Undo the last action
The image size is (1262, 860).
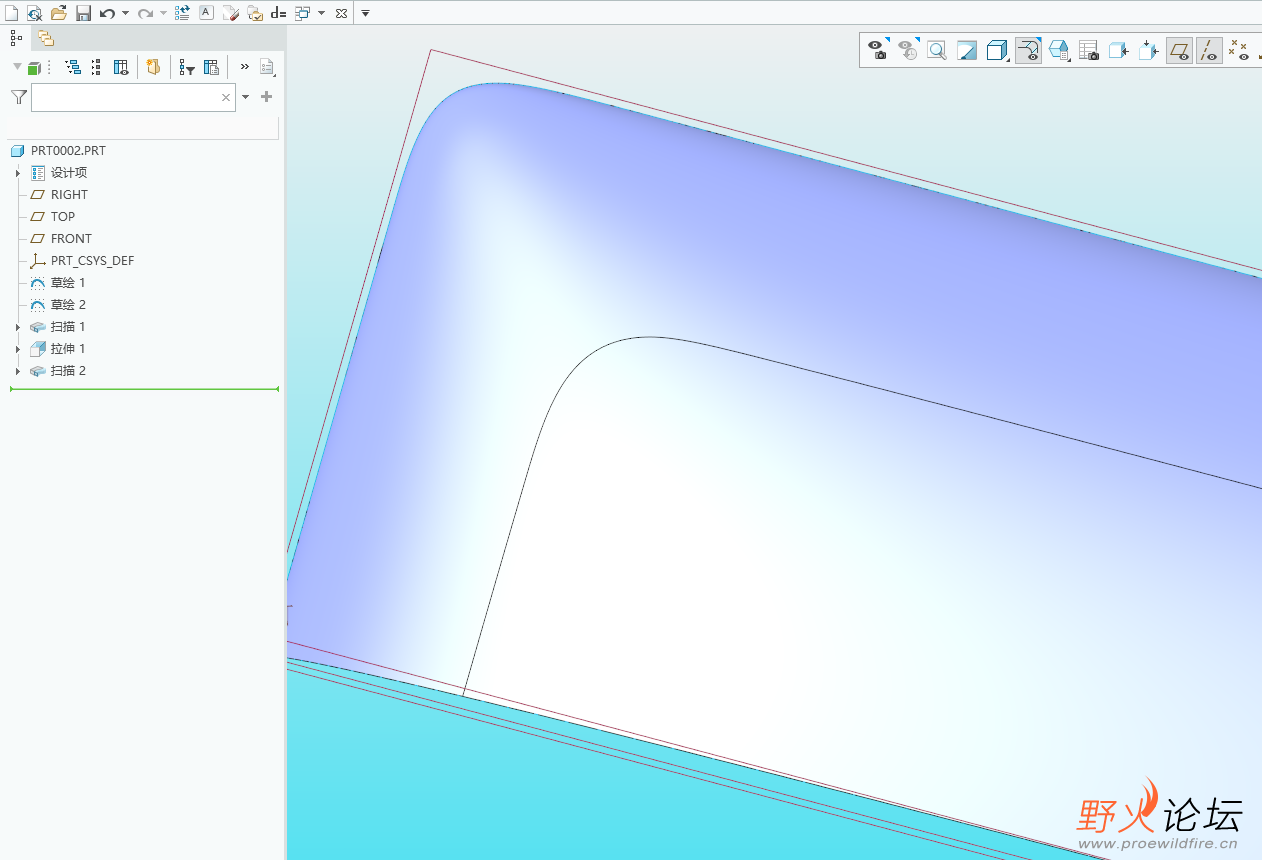pos(107,12)
